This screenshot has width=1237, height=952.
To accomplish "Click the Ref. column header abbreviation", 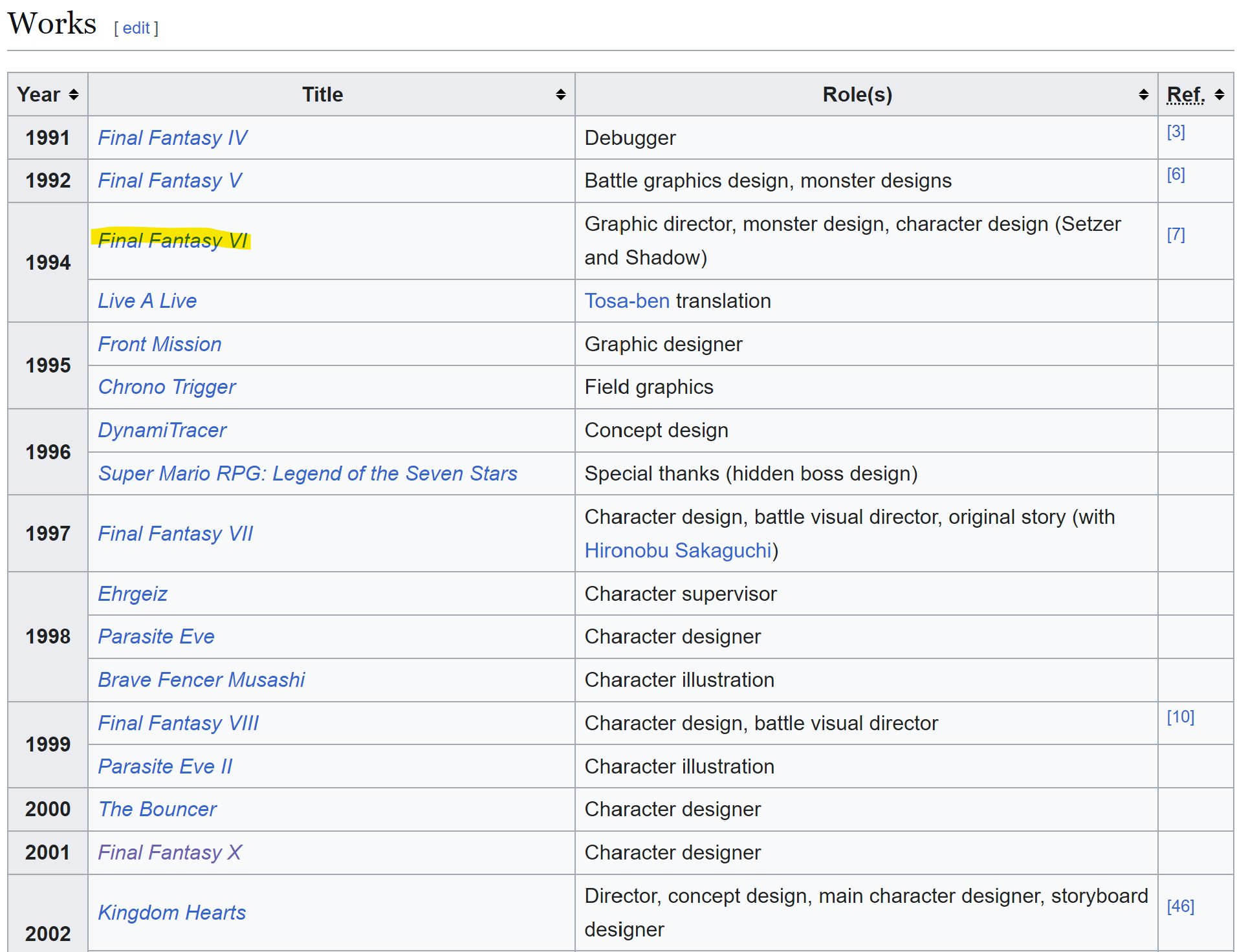I will coord(1186,95).
